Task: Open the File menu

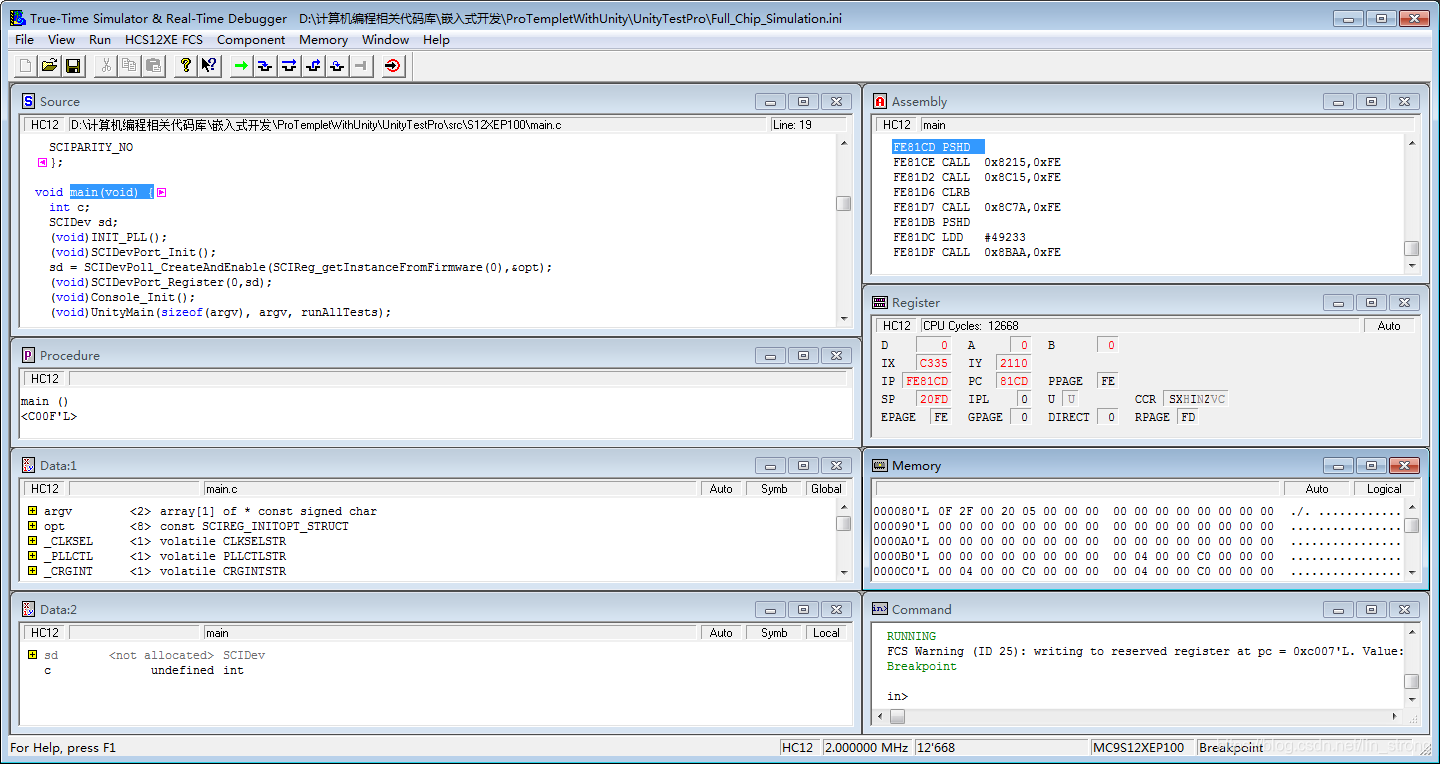Action: (x=24, y=40)
